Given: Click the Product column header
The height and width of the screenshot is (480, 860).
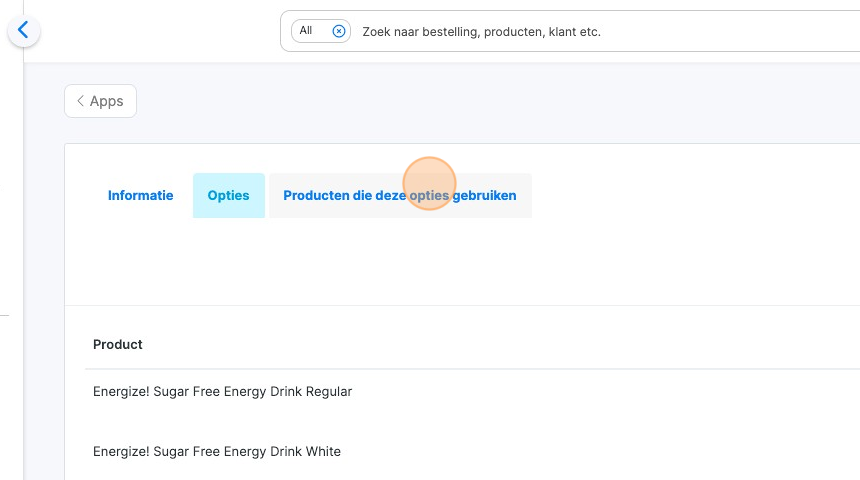Looking at the screenshot, I should click(118, 344).
